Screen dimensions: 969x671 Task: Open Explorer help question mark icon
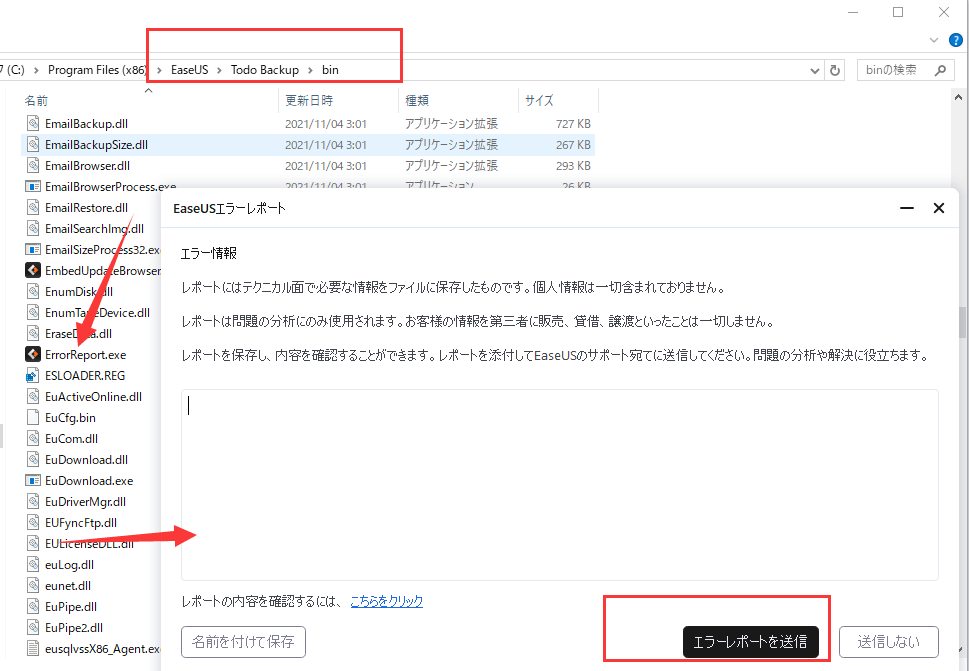tap(955, 40)
